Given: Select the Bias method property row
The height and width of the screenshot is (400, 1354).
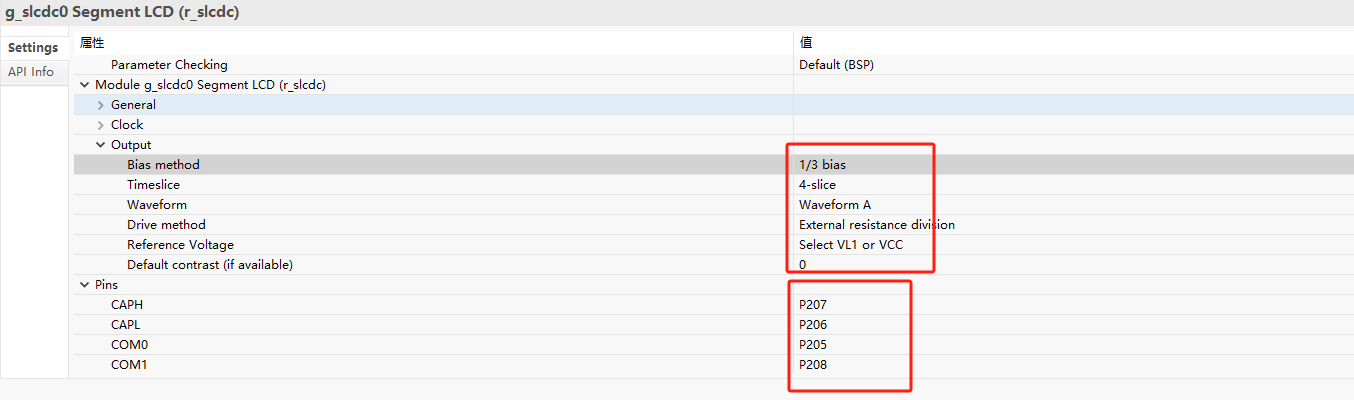Looking at the screenshot, I should (x=163, y=165).
